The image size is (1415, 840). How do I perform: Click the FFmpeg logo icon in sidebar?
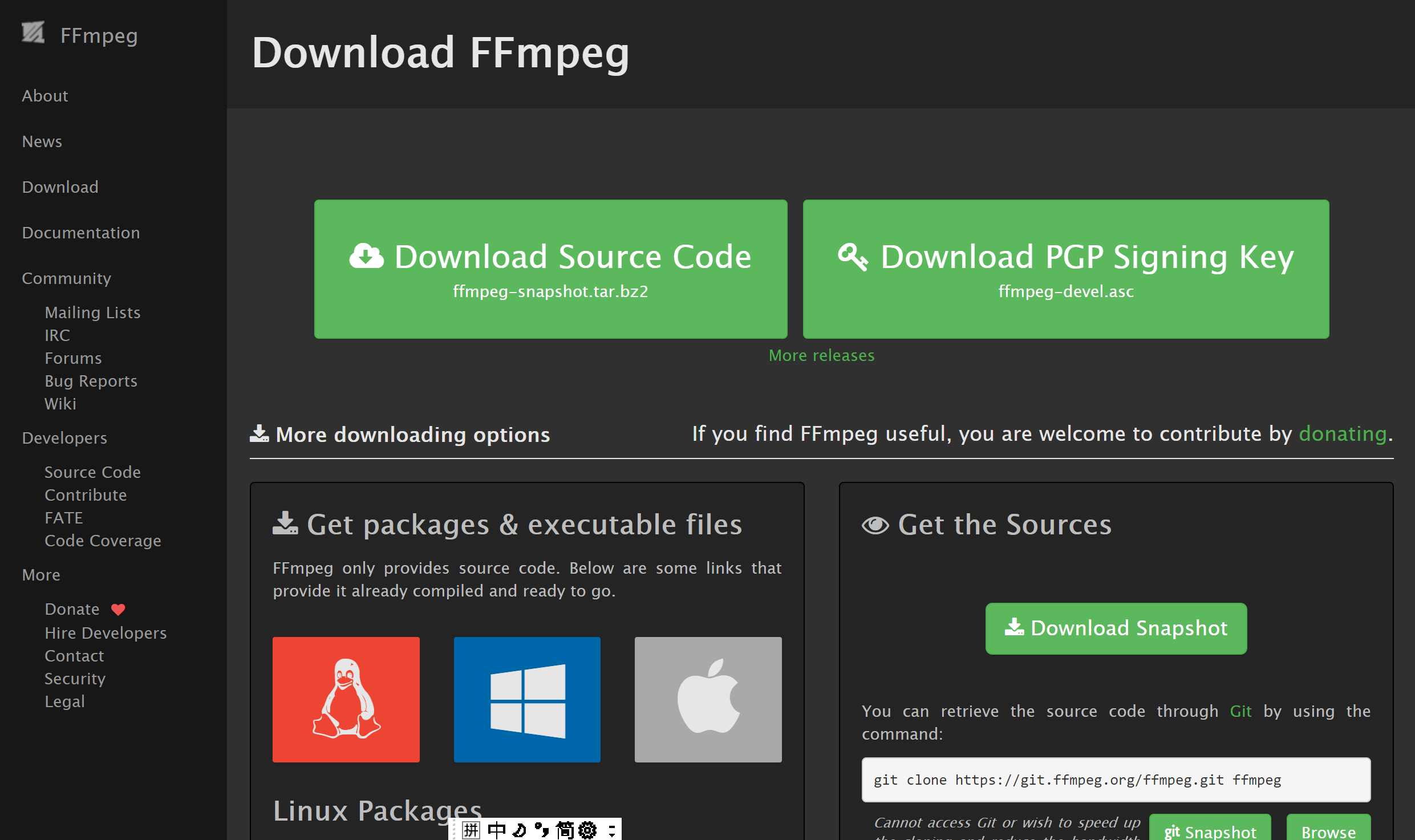click(34, 35)
